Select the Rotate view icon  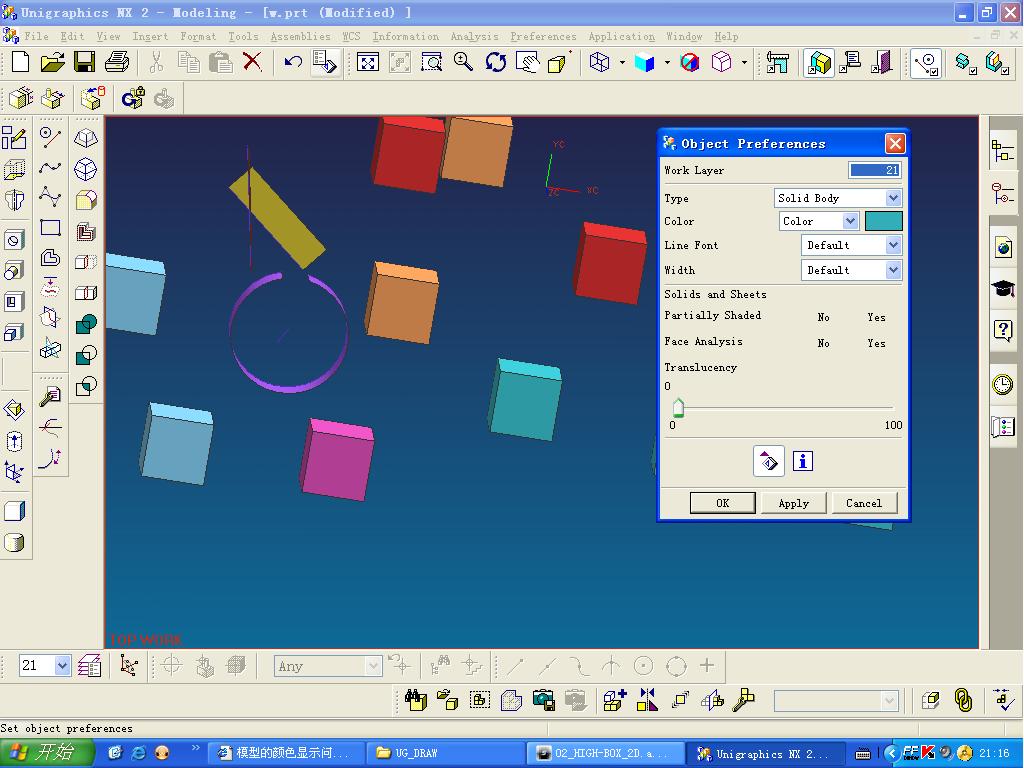pos(496,62)
